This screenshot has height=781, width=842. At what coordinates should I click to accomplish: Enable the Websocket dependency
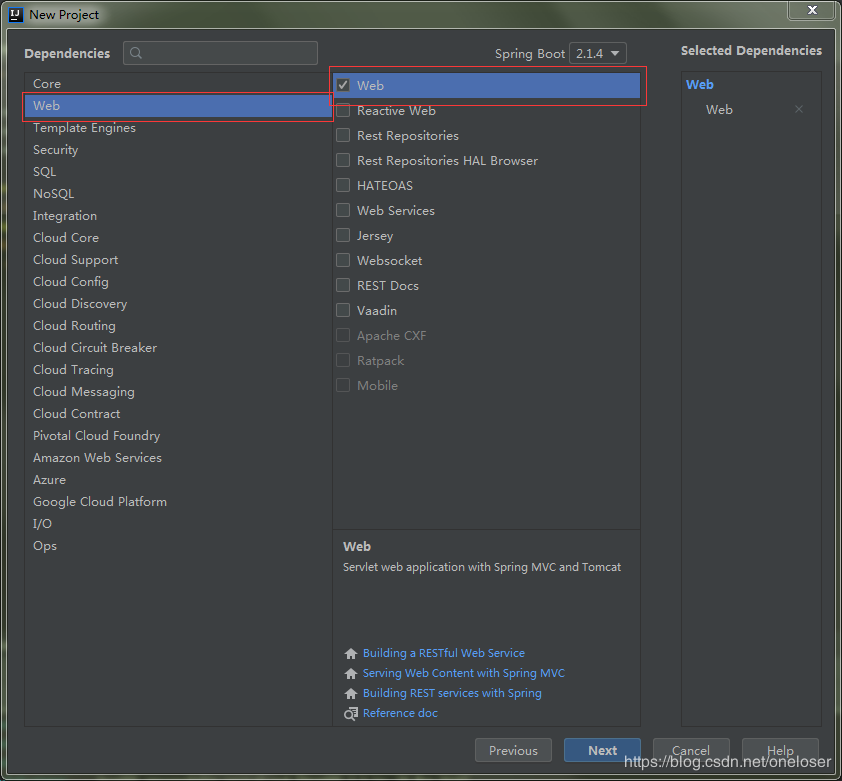343,260
